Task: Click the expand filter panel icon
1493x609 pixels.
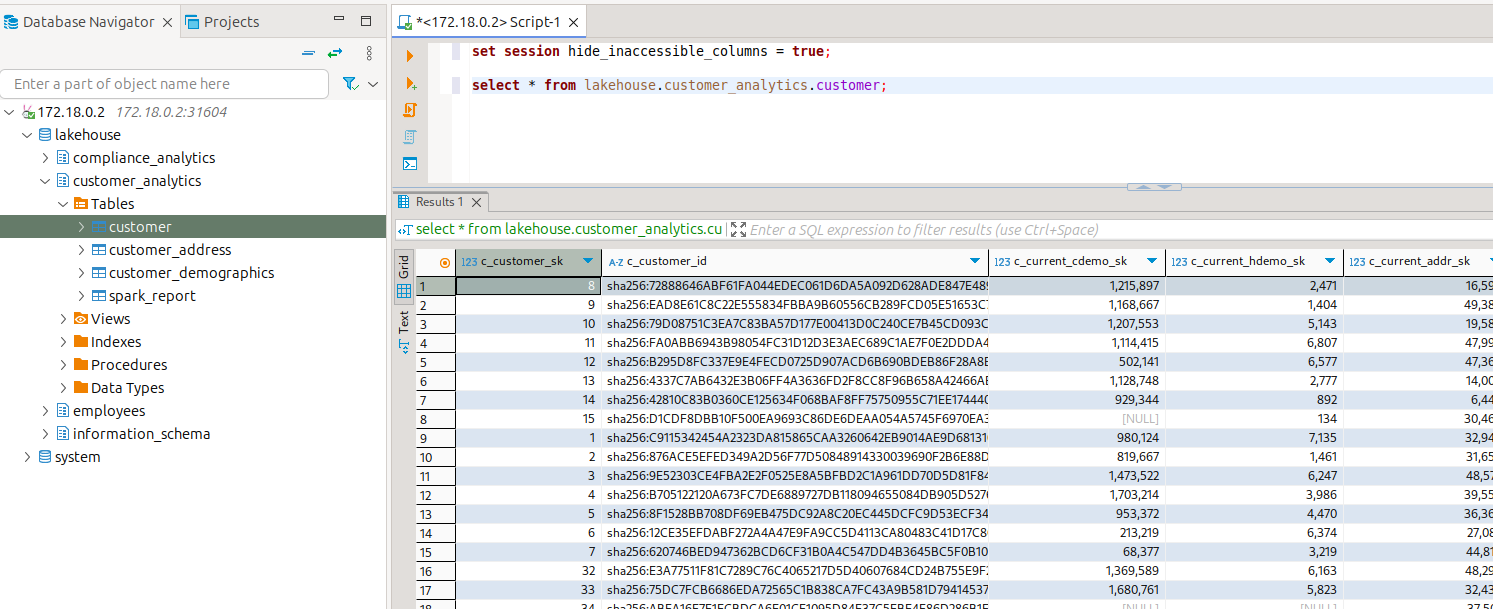Action: tap(739, 230)
